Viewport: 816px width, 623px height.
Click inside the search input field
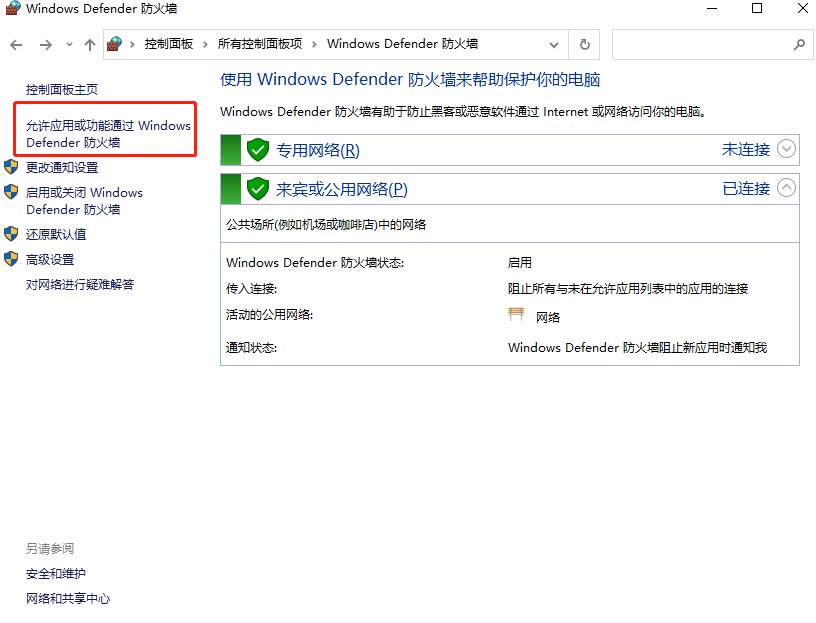point(705,44)
